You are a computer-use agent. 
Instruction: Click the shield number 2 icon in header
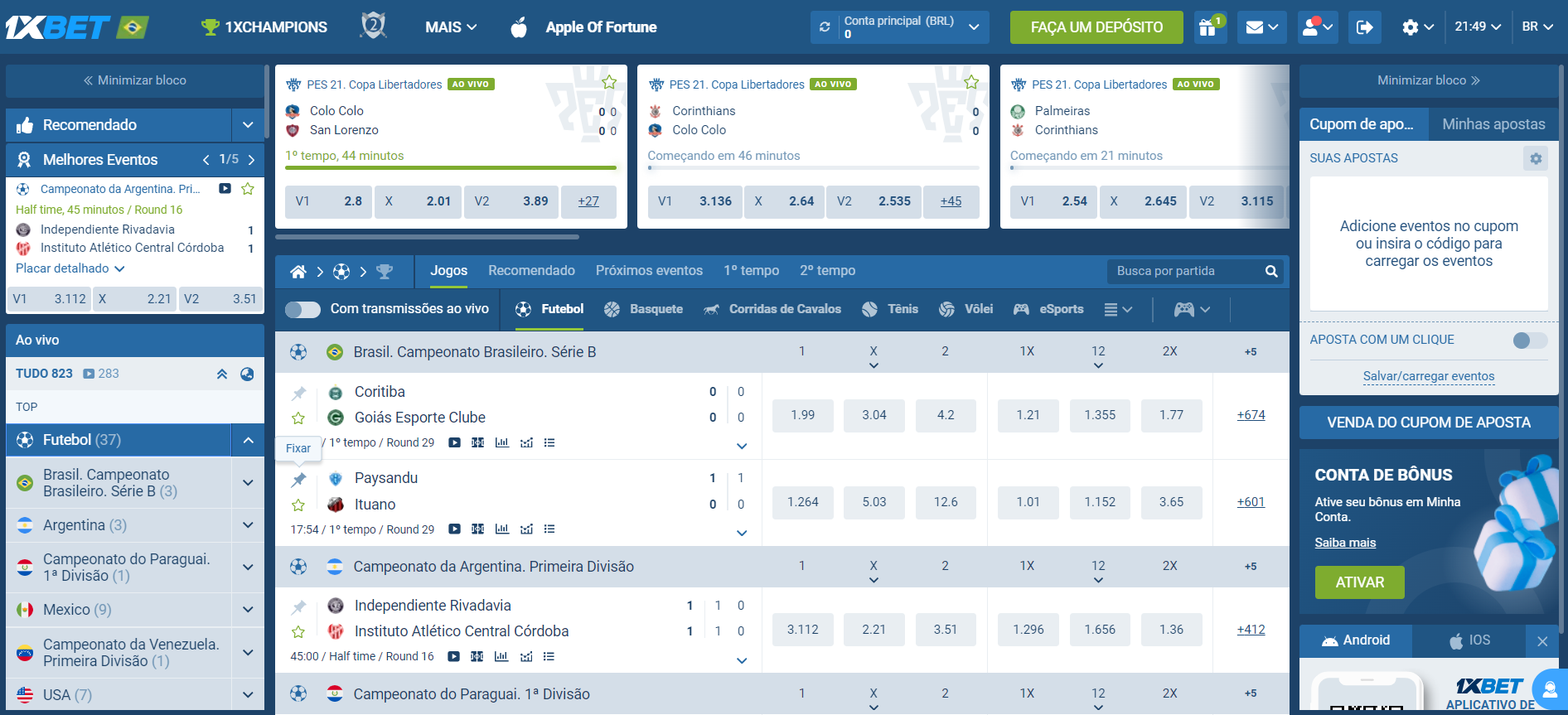(x=374, y=26)
